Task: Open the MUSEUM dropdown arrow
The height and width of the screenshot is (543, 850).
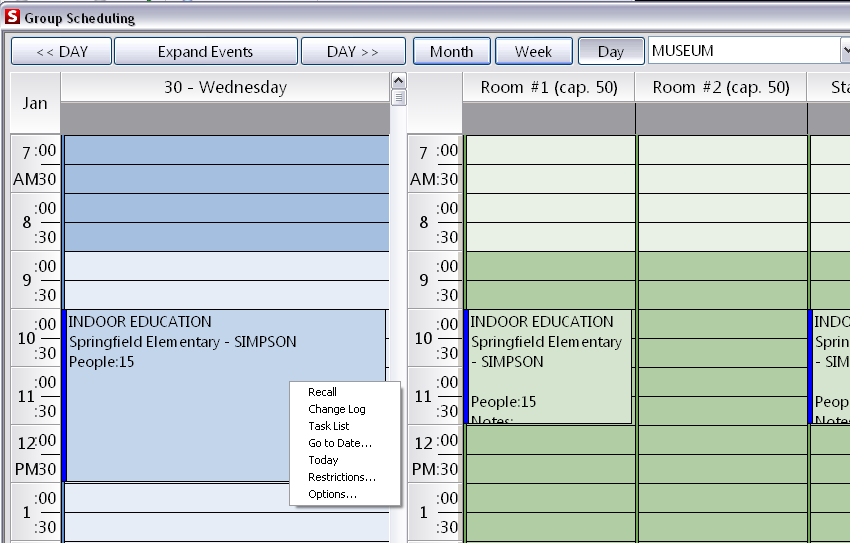Action: 846,51
